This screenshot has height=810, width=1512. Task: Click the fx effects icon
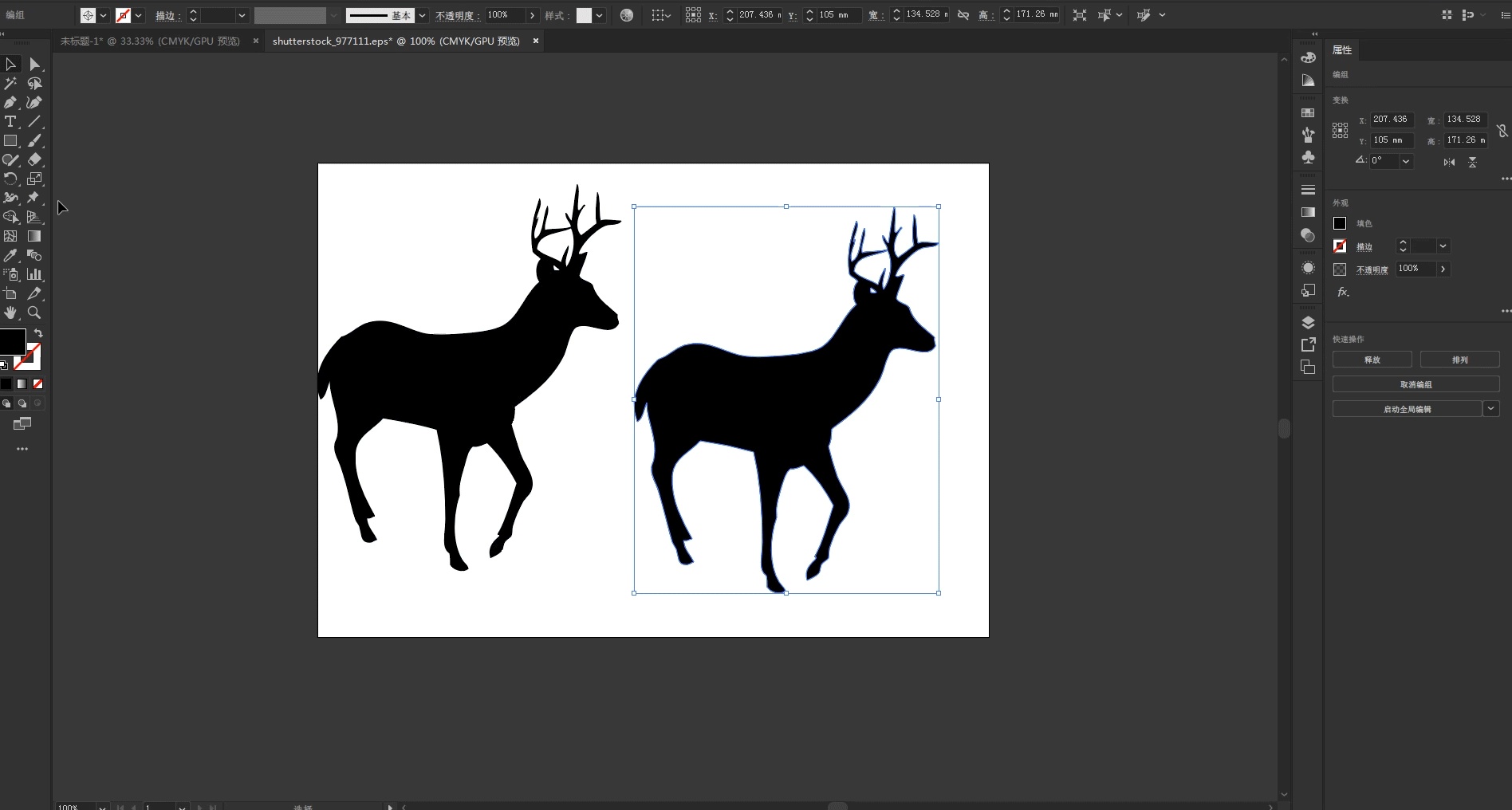1343,292
